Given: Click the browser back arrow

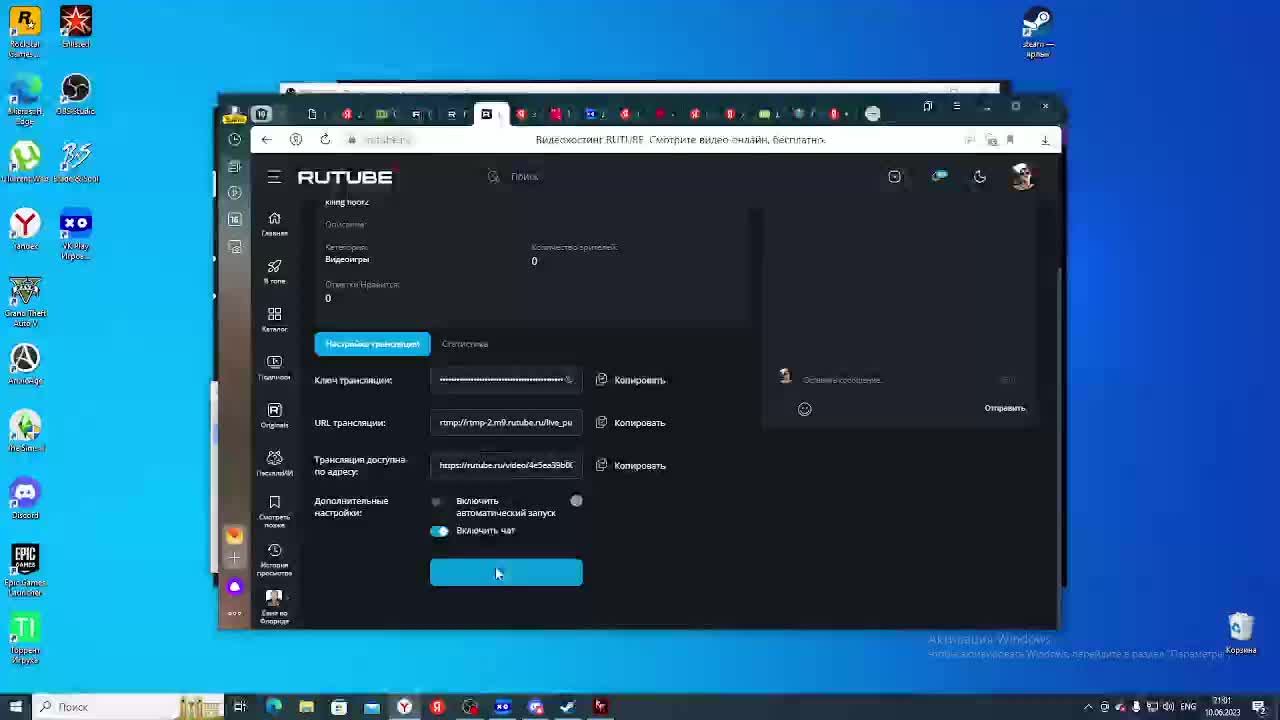Looking at the screenshot, I should 266,139.
